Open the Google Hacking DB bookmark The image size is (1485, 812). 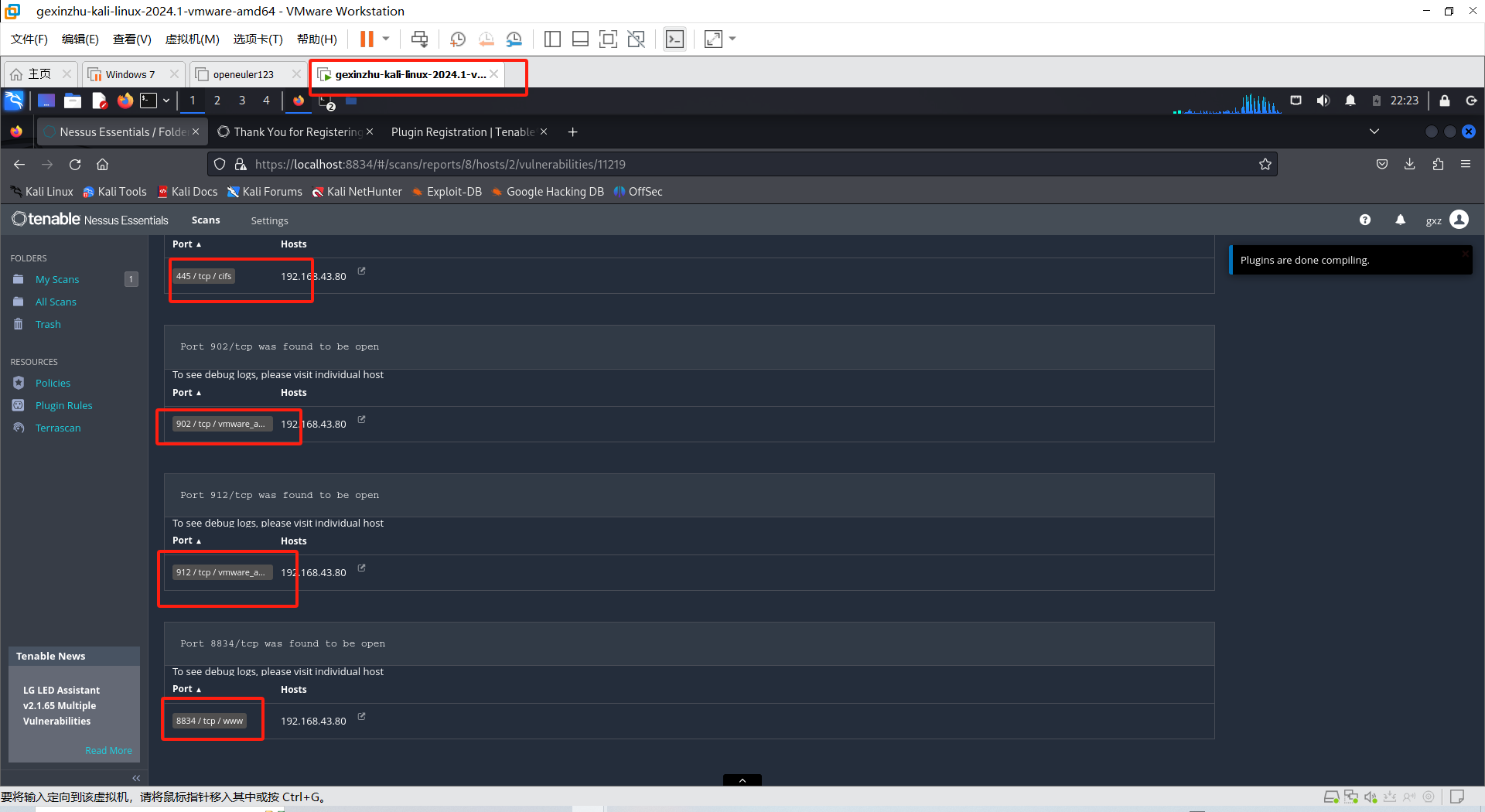[548, 192]
